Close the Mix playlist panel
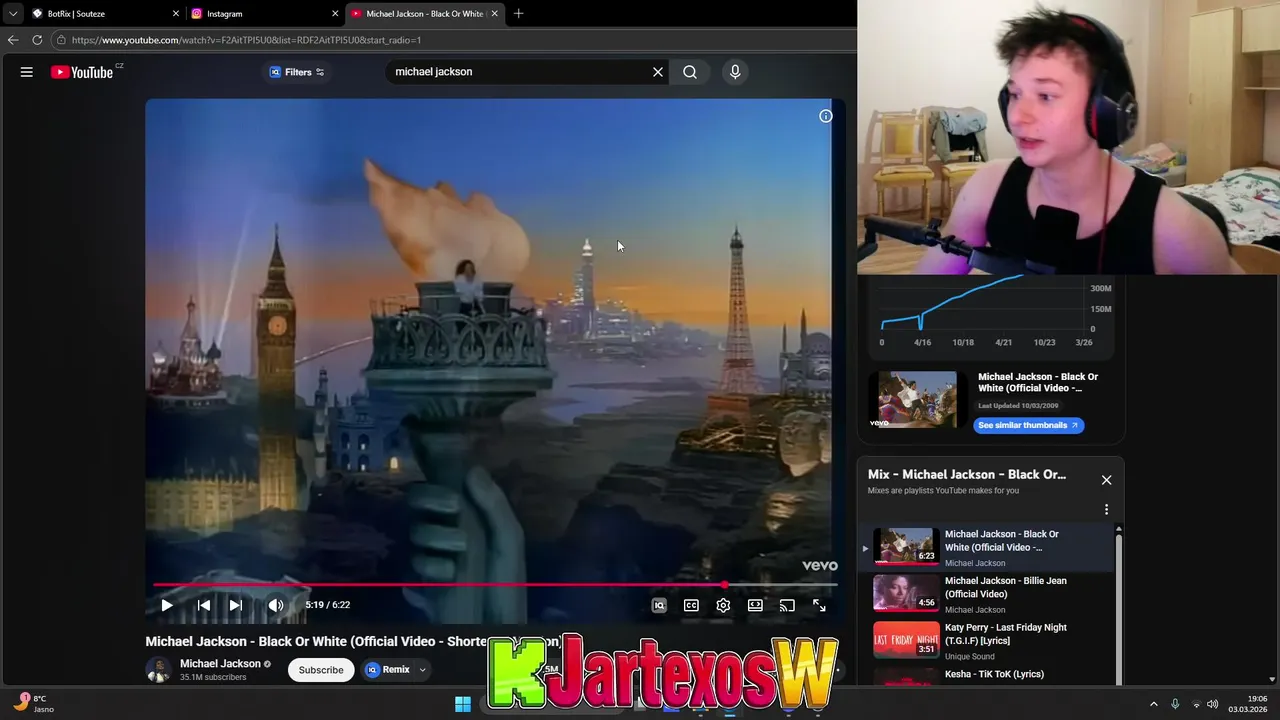The image size is (1280, 720). tap(1106, 480)
